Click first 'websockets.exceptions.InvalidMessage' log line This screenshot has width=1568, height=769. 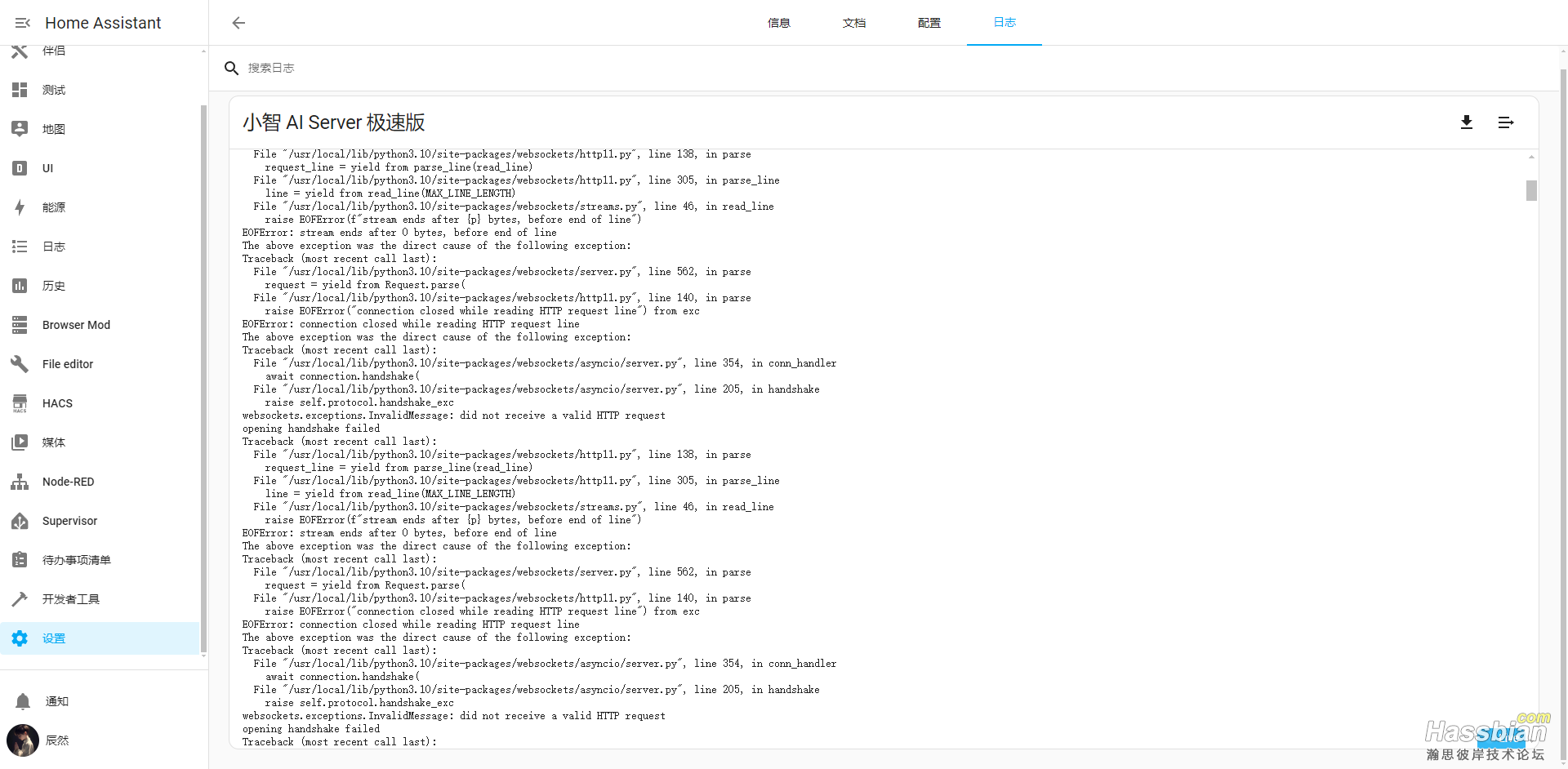click(454, 416)
